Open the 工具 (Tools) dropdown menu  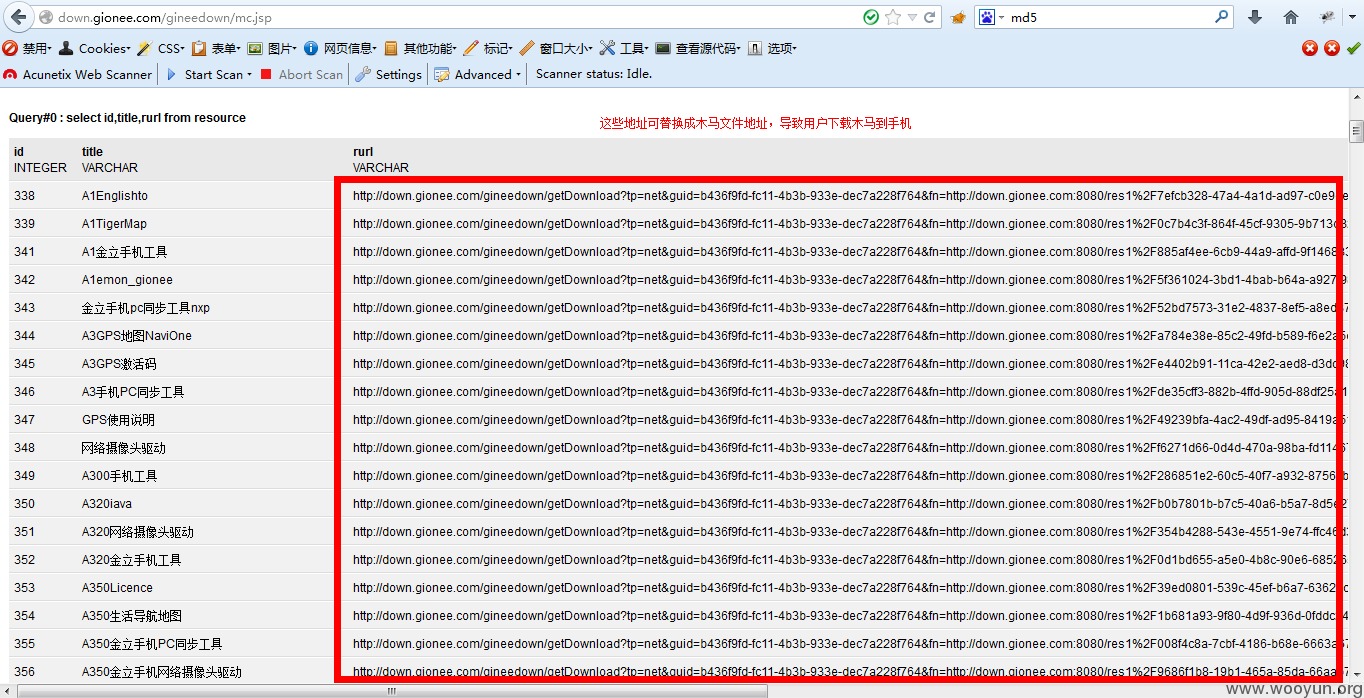pos(625,48)
